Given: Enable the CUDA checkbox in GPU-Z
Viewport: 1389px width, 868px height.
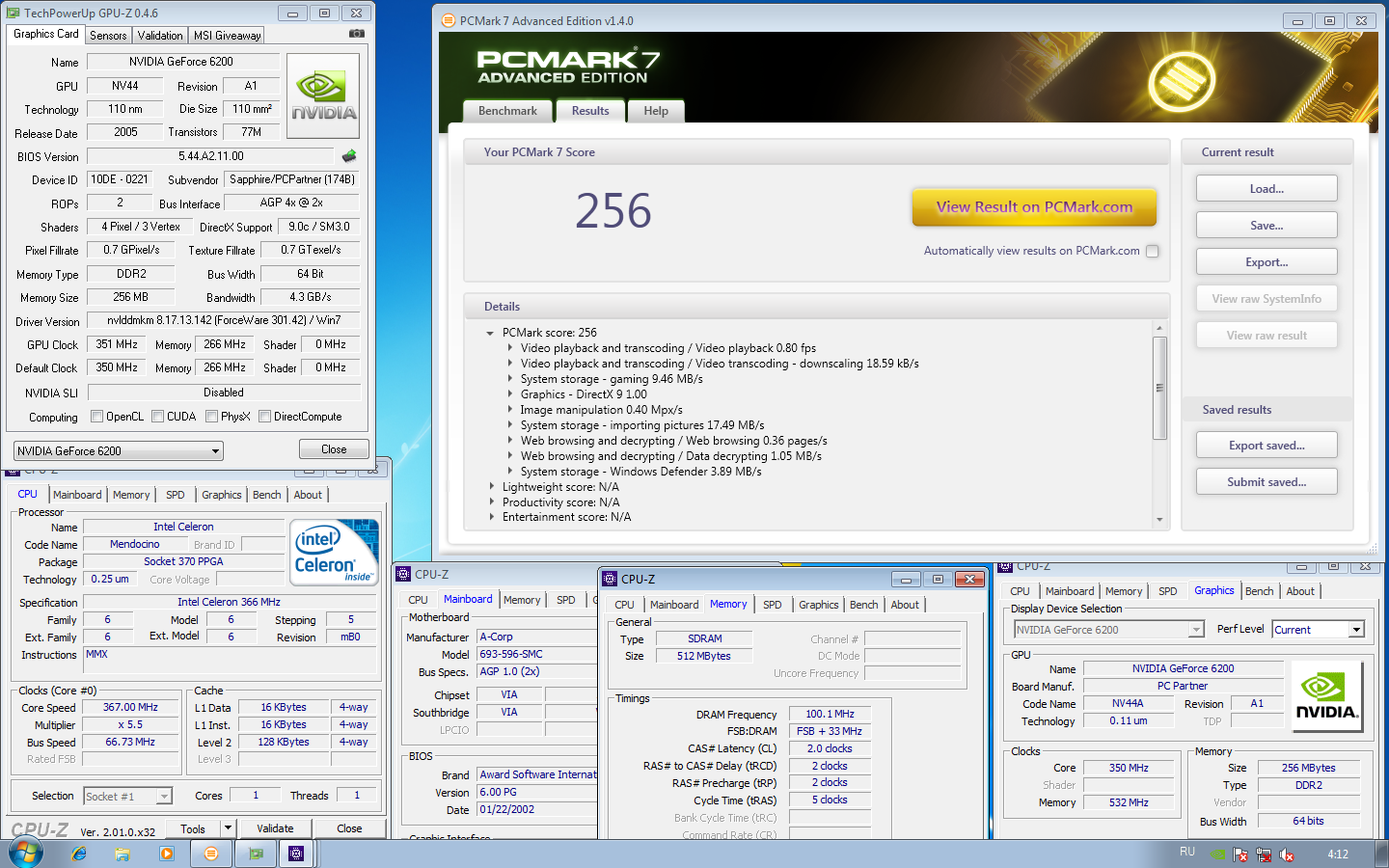Looking at the screenshot, I should click(x=157, y=417).
